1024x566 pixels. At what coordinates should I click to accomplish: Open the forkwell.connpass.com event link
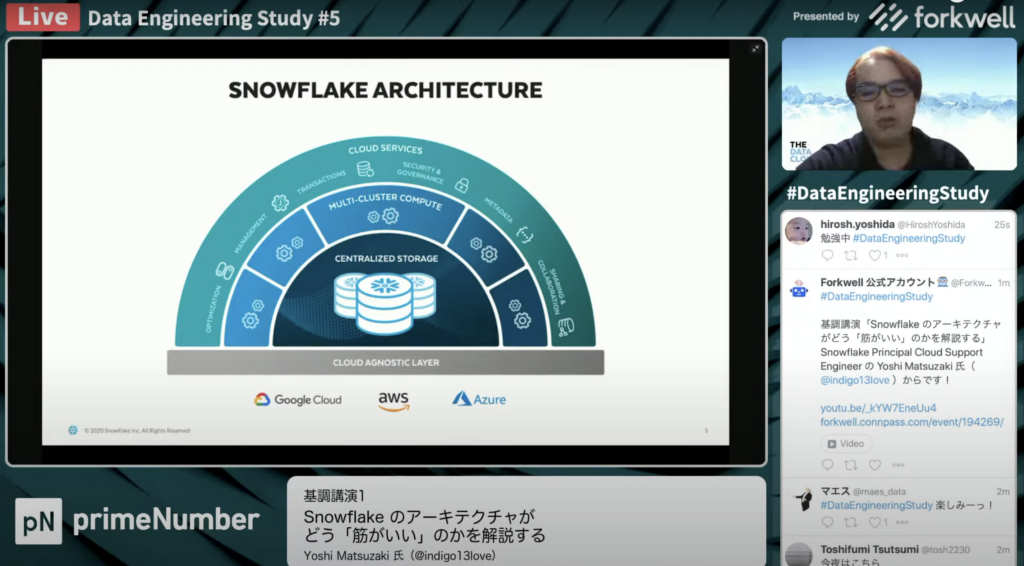click(911, 422)
